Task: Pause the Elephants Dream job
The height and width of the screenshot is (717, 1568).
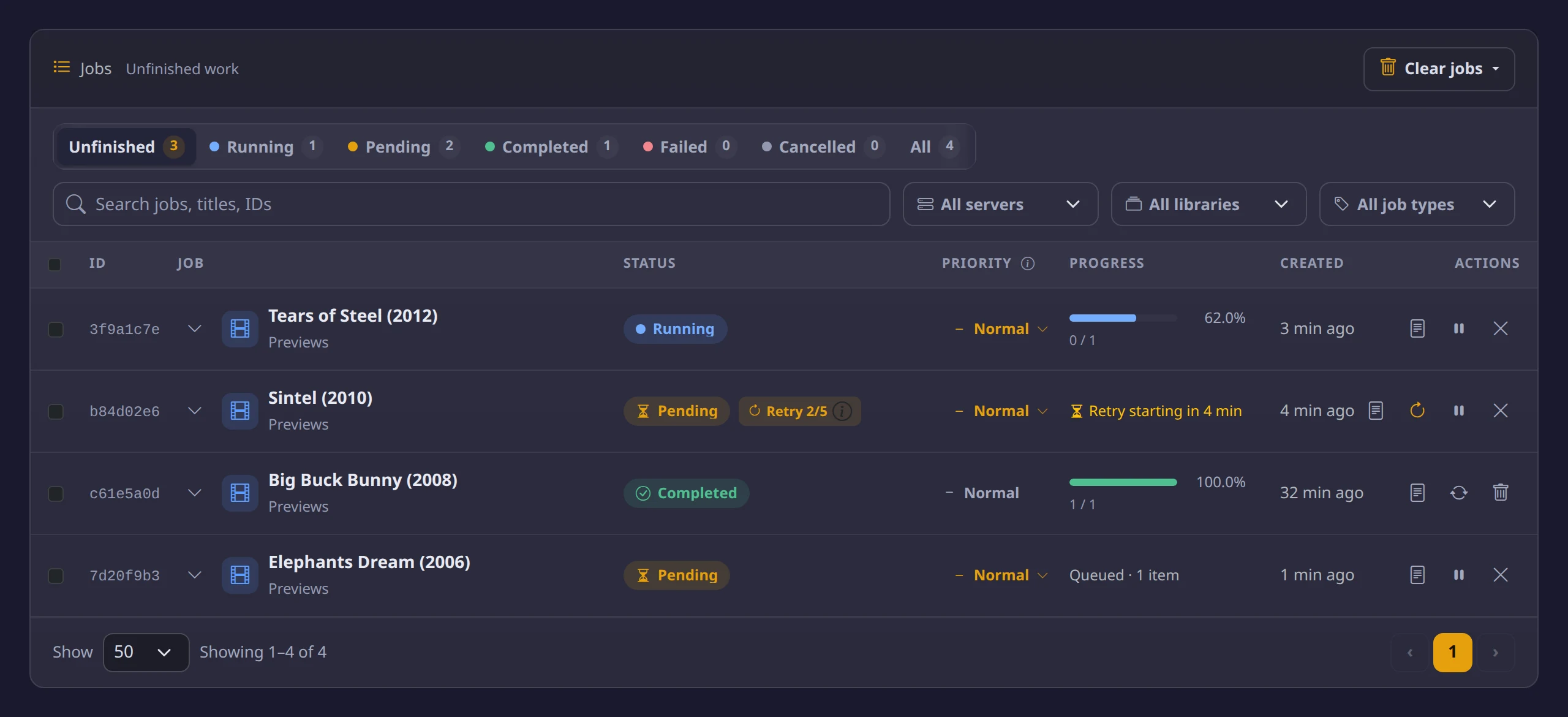Action: click(1458, 575)
